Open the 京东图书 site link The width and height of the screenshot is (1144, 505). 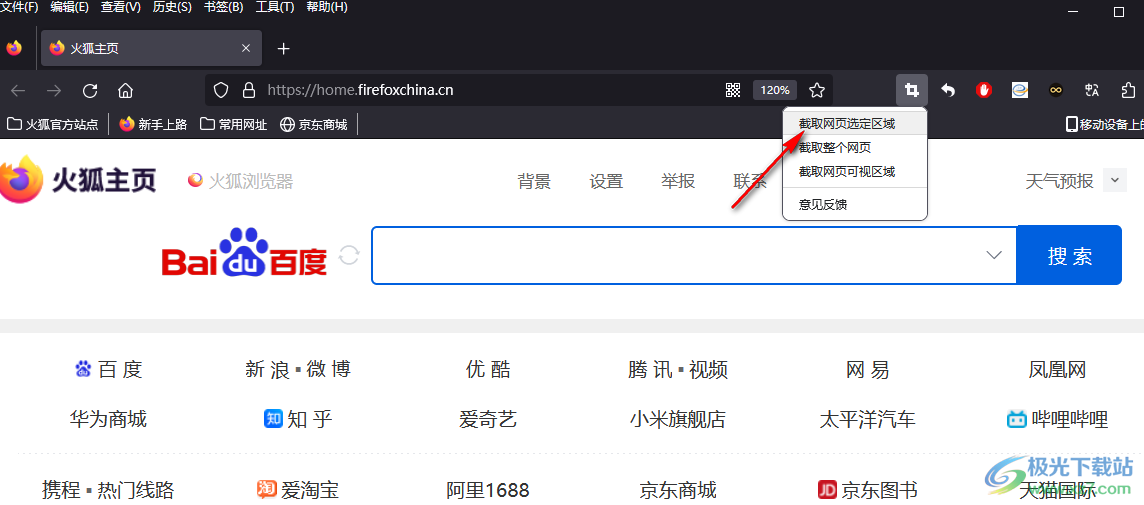coord(867,489)
